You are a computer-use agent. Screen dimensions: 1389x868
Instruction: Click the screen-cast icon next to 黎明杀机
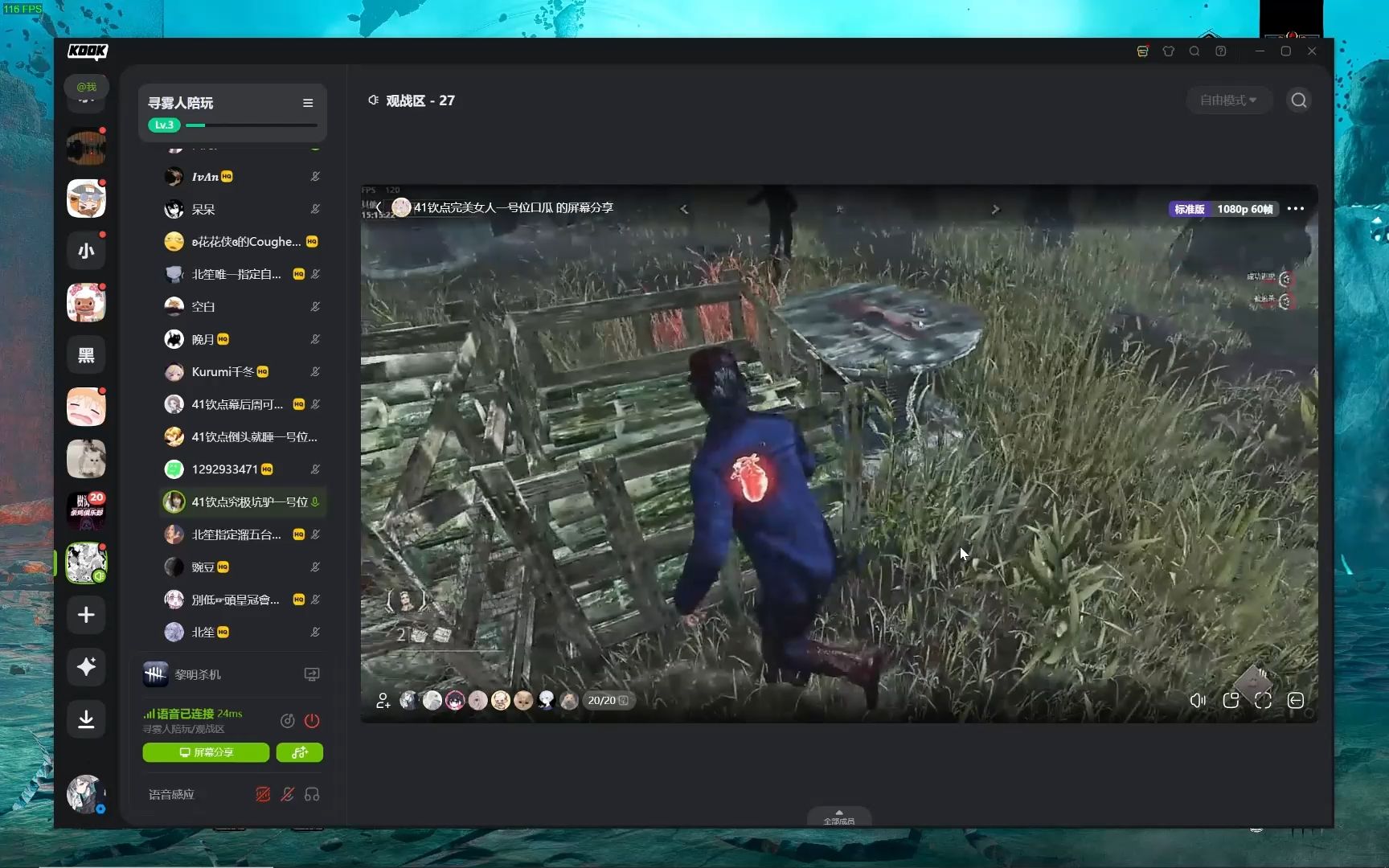[312, 675]
